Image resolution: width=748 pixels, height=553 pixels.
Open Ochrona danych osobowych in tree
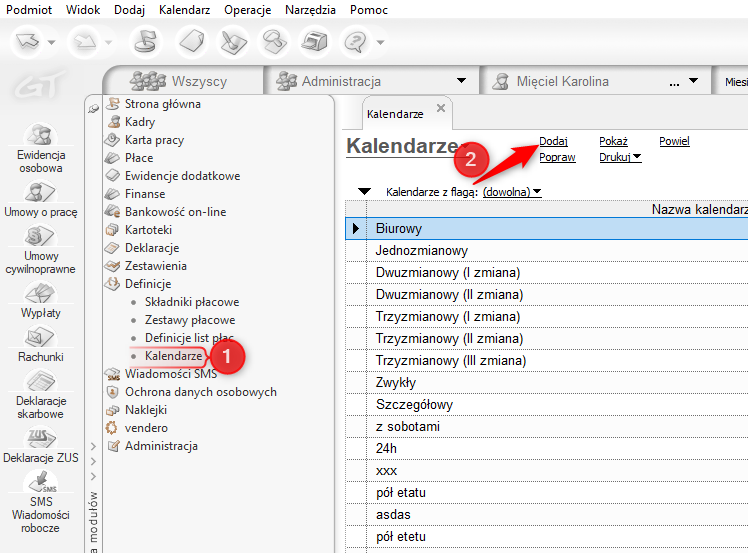coord(200,392)
